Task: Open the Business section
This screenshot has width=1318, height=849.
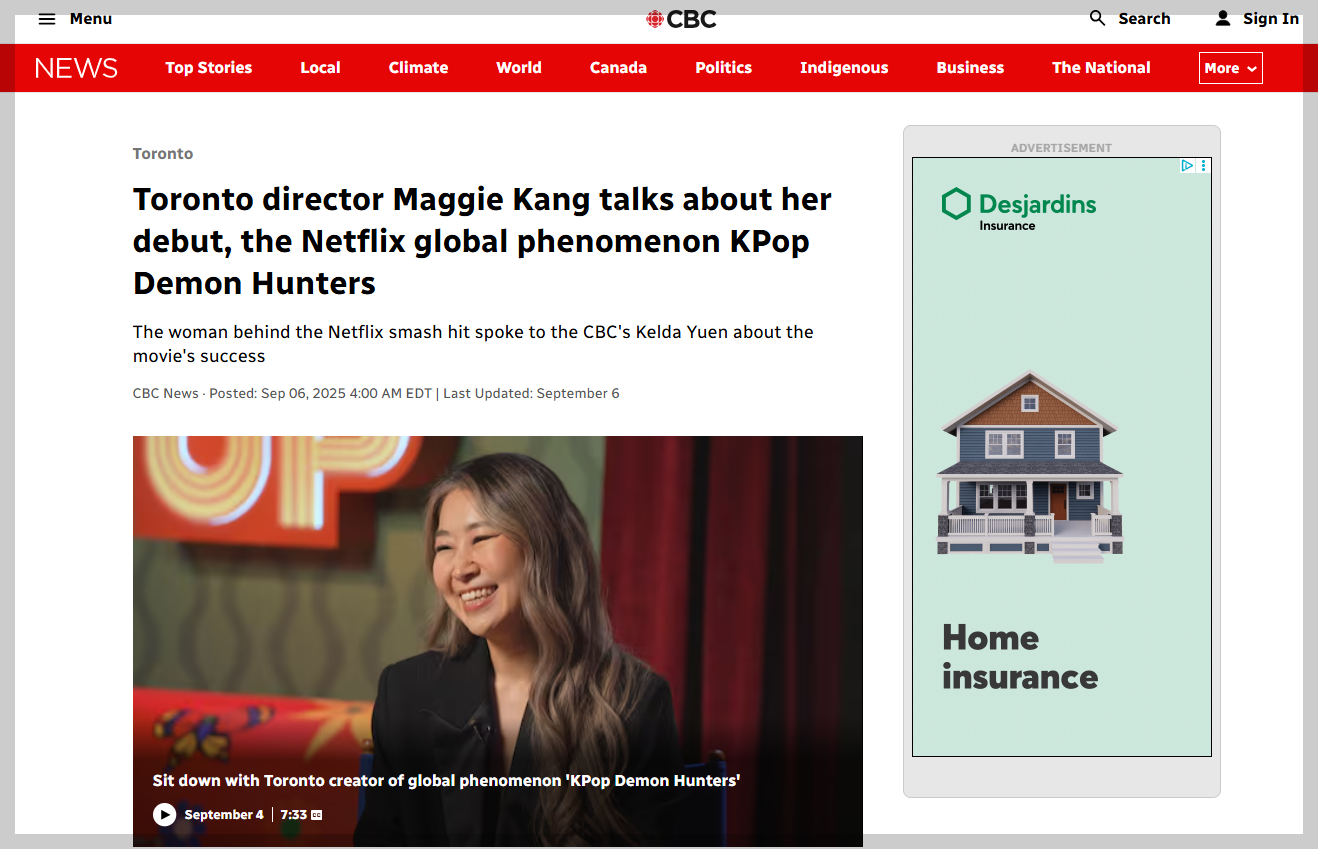Action: 970,68
